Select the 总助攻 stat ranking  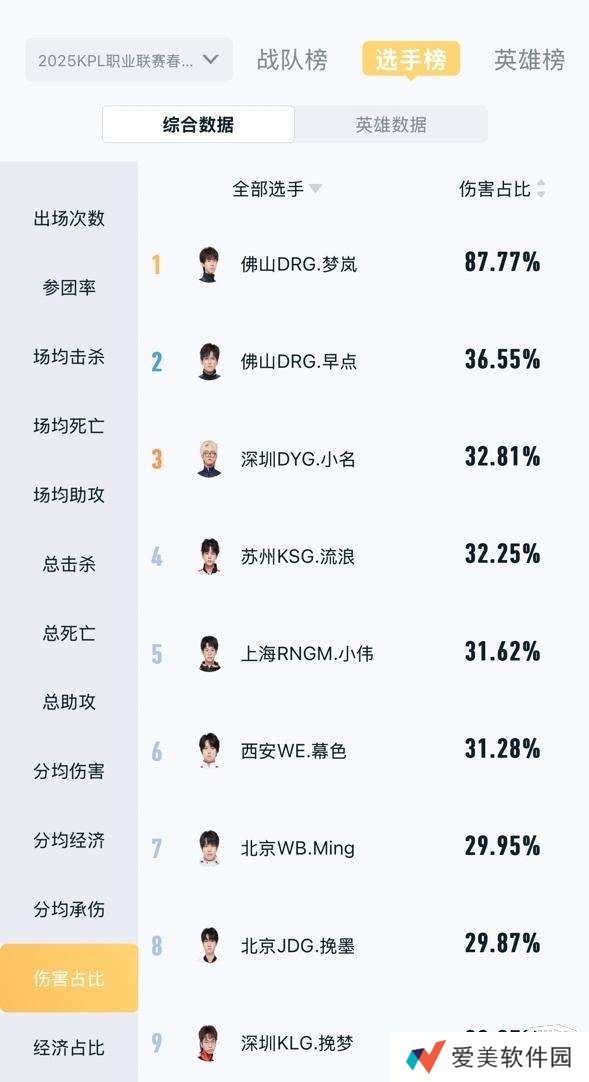[64, 702]
